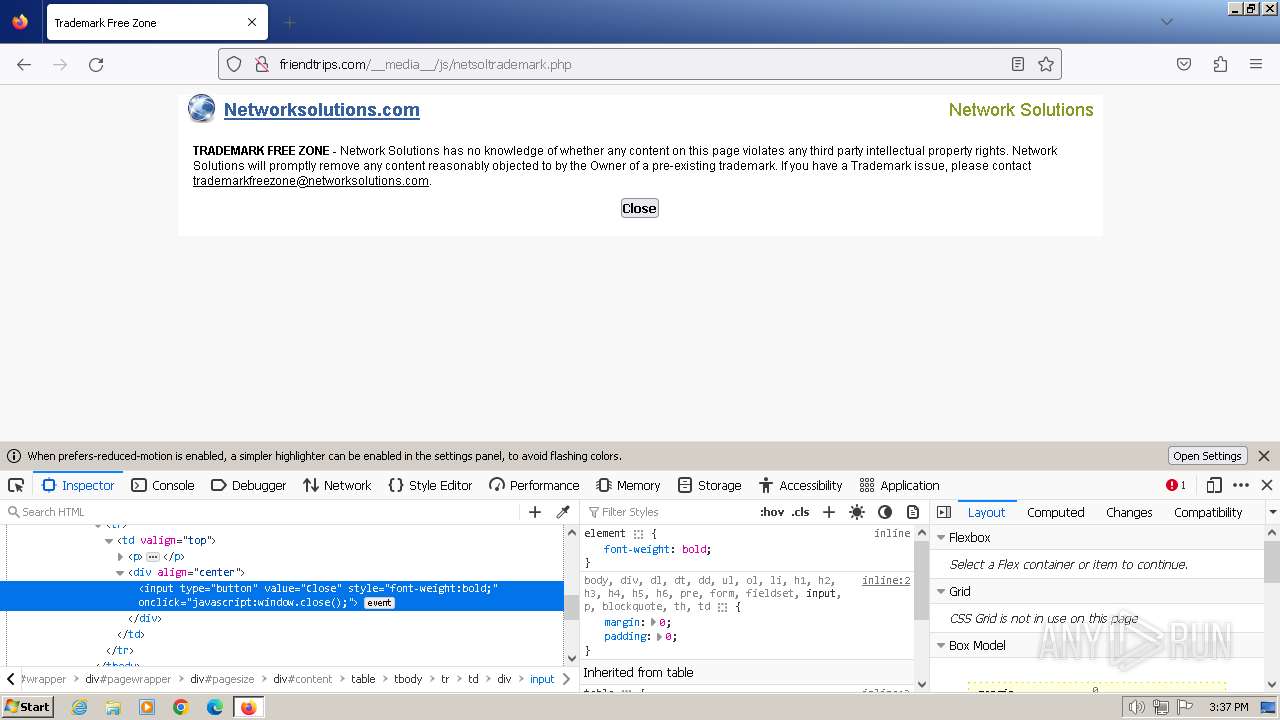Viewport: 1280px width, 720px height.
Task: Select the Changes sidebar tab
Action: click(1129, 512)
